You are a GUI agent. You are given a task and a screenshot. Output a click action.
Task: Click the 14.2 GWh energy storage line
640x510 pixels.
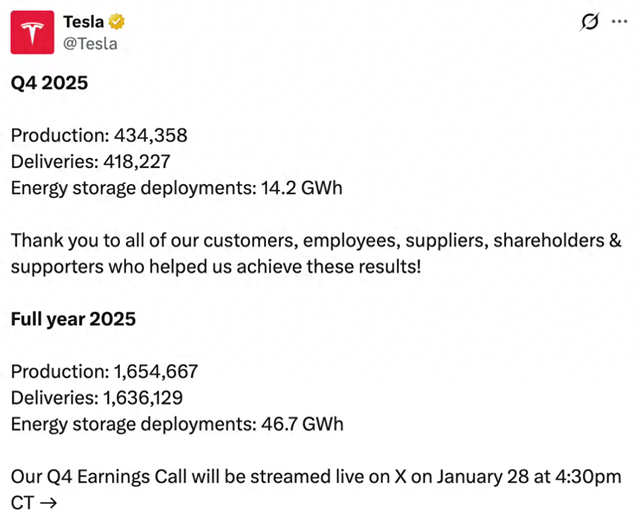coord(176,187)
